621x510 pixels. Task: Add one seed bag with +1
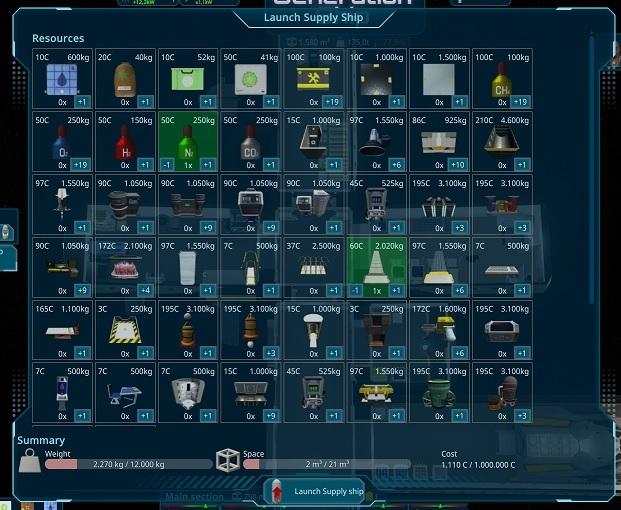(x=145, y=102)
